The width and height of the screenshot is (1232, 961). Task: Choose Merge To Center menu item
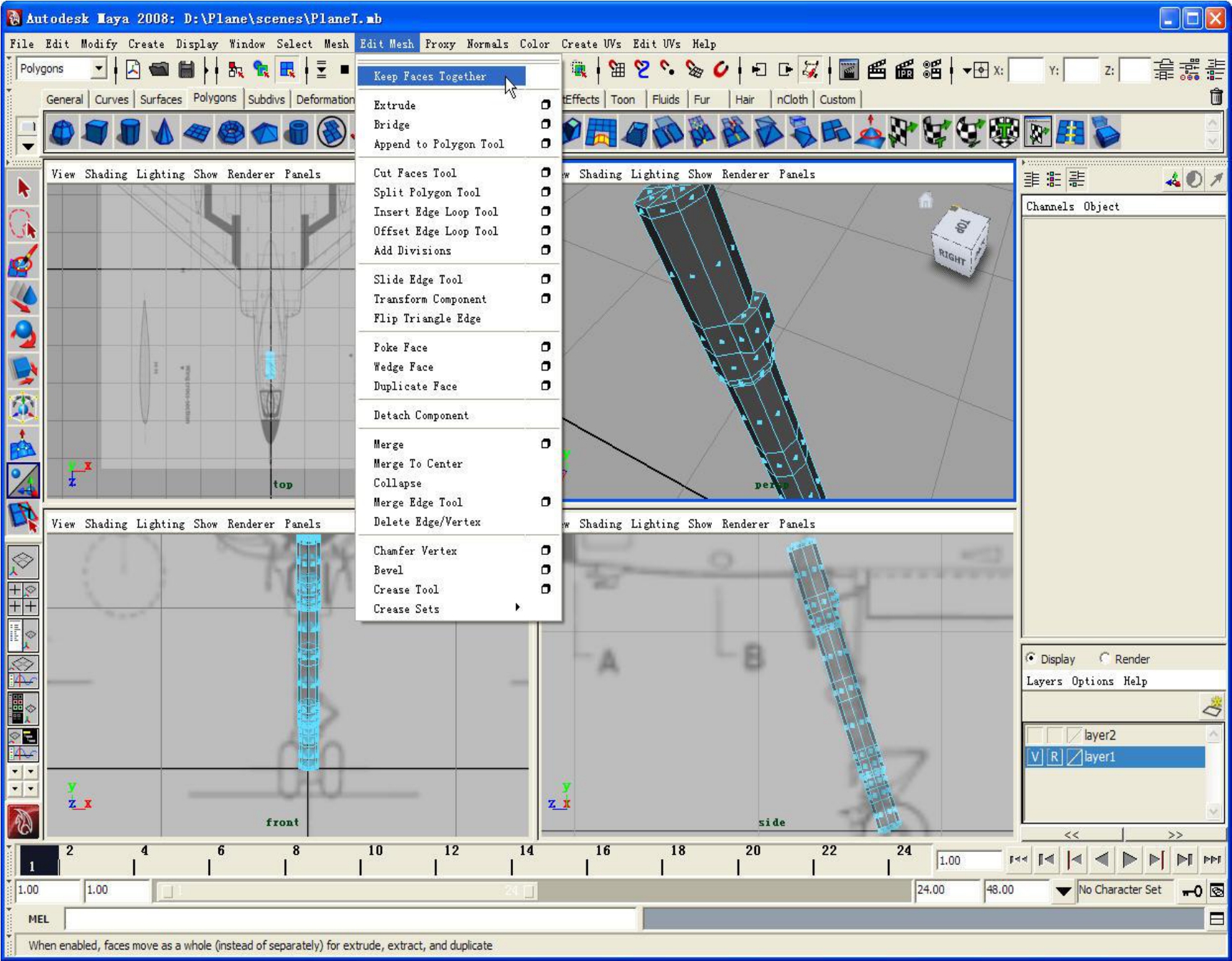pos(418,464)
